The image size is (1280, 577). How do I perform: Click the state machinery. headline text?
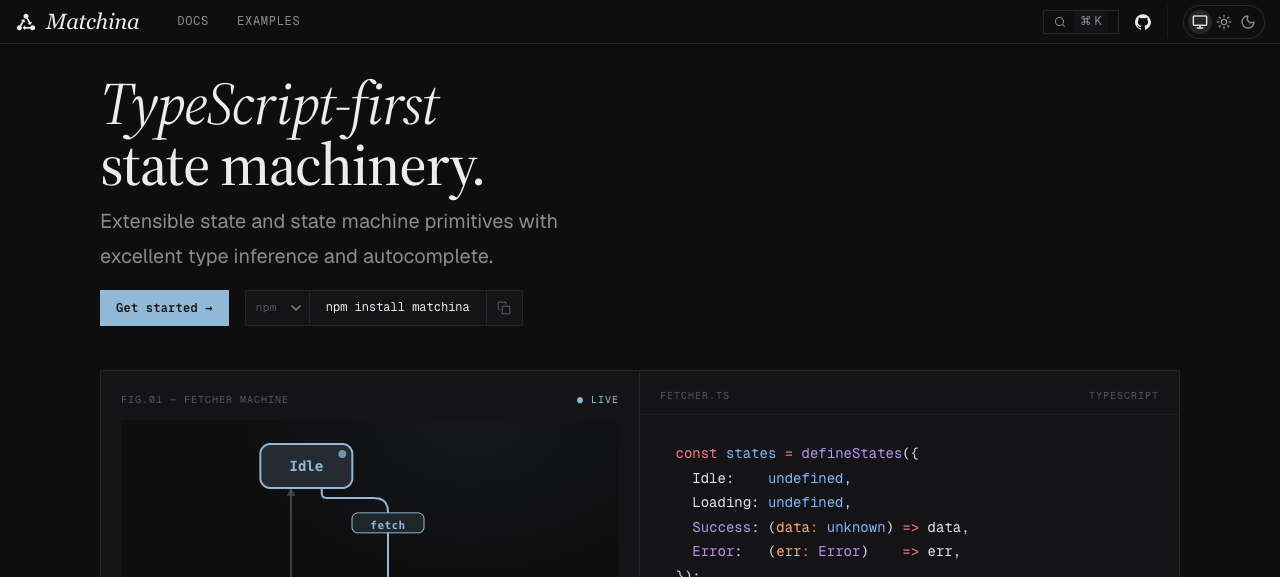pos(292,166)
